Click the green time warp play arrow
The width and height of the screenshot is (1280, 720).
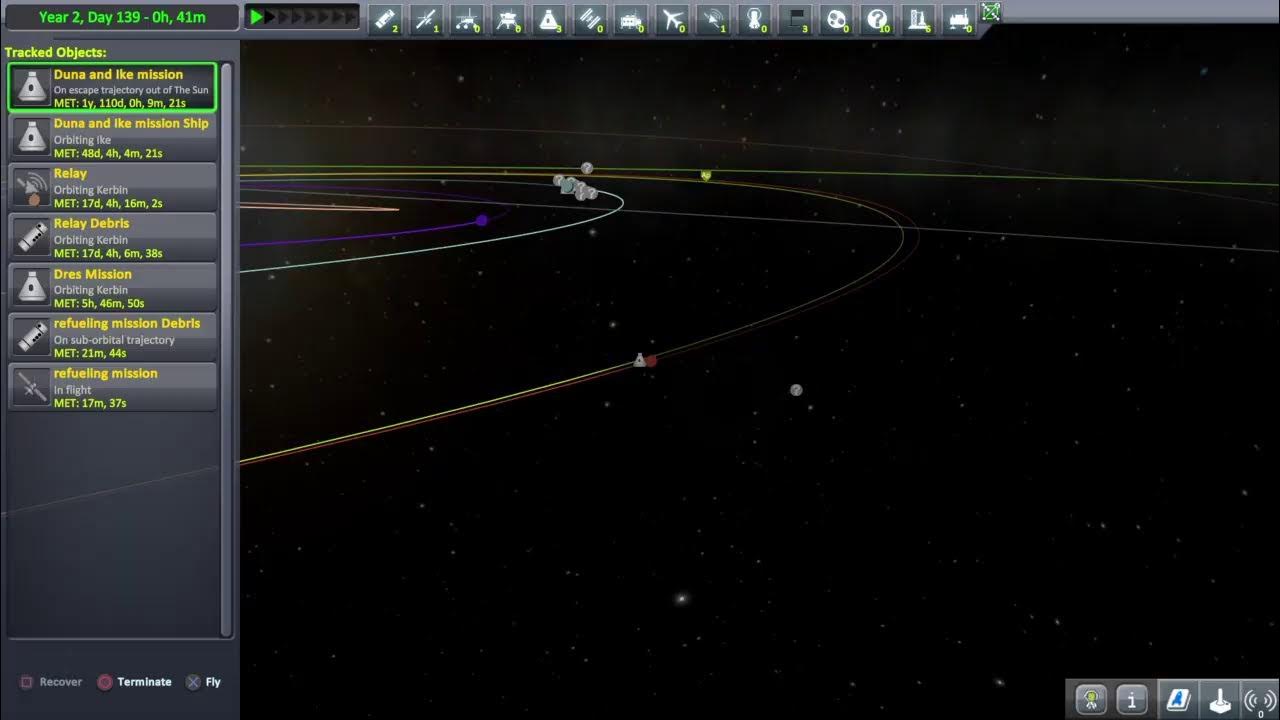257,17
